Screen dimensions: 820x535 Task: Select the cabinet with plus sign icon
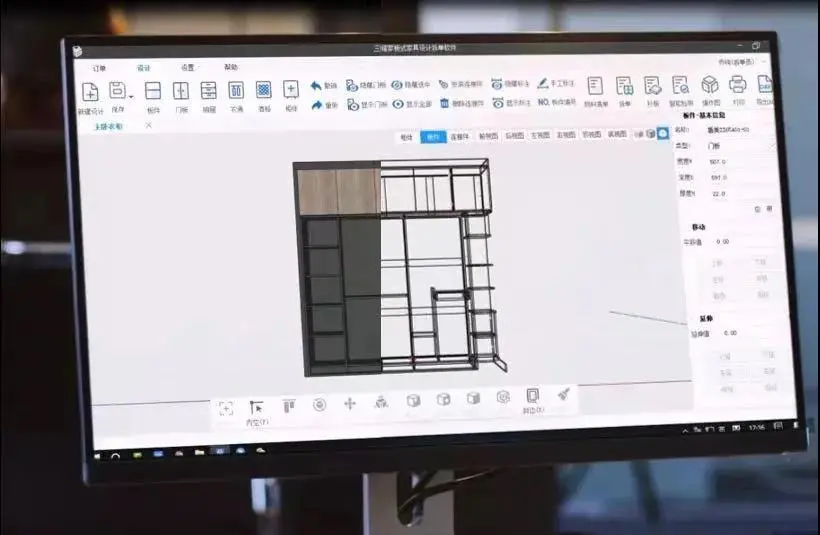291,89
